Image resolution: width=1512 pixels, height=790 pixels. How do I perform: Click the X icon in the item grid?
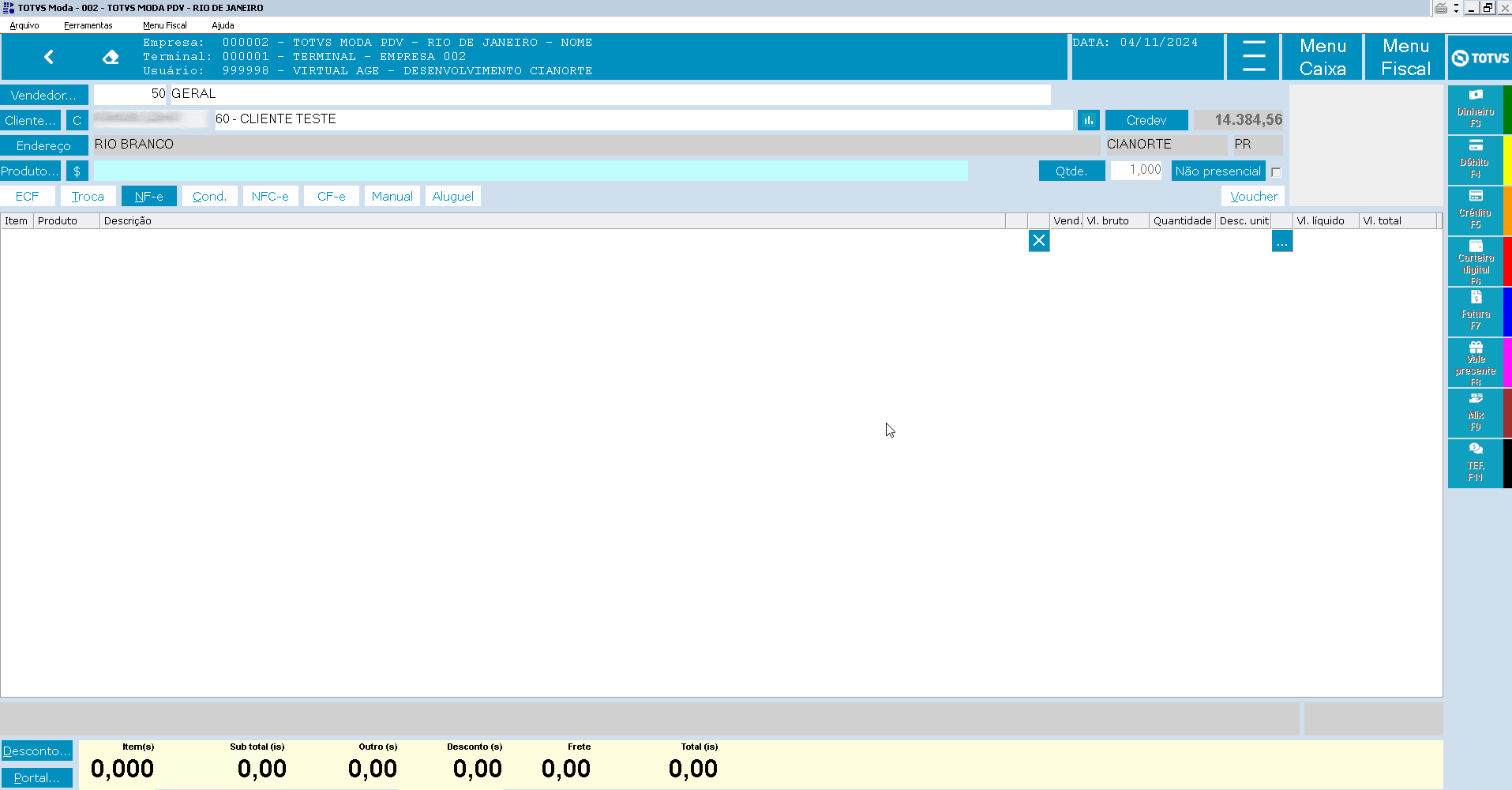(x=1039, y=241)
